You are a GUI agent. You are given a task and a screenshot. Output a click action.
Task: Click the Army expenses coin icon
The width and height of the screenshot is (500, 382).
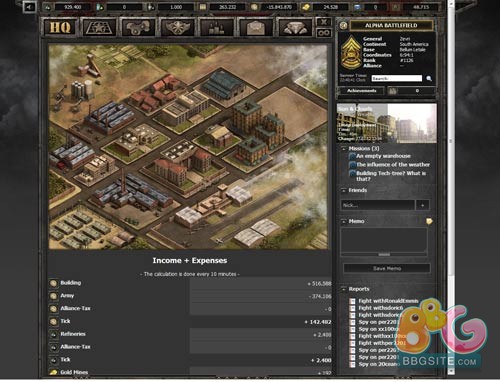(53, 296)
